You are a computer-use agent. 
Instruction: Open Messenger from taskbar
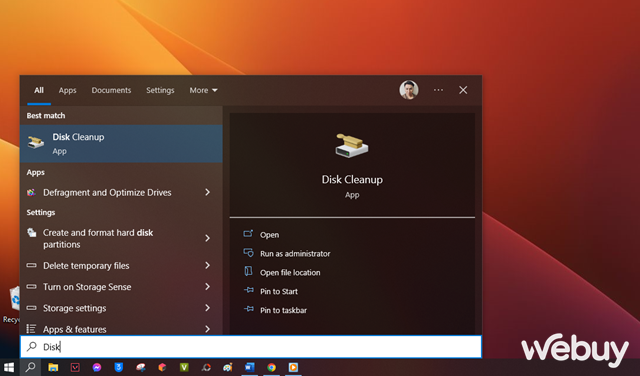point(97,367)
